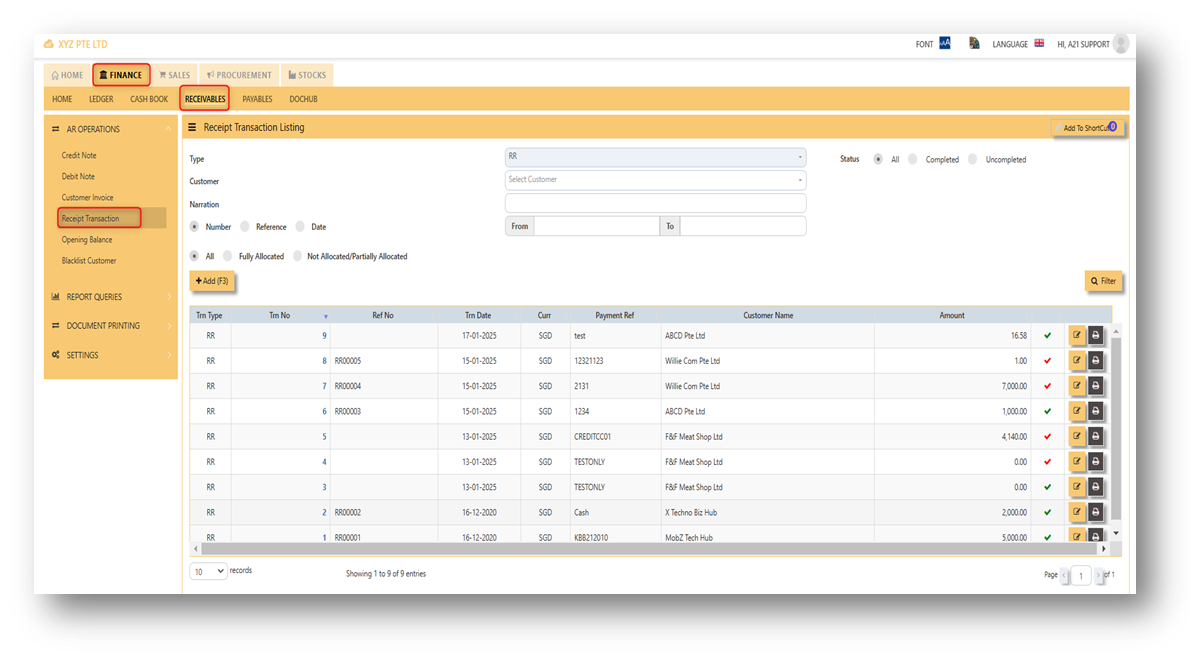Collapse the AR Operations sidebar section
Image resolution: width=1202 pixels, height=660 pixels.
coord(110,129)
